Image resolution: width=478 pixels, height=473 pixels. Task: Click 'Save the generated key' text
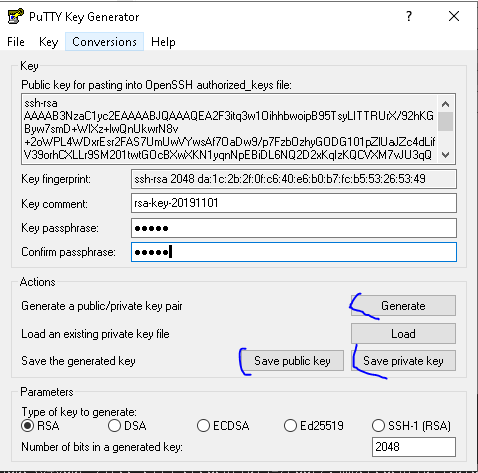point(78,361)
